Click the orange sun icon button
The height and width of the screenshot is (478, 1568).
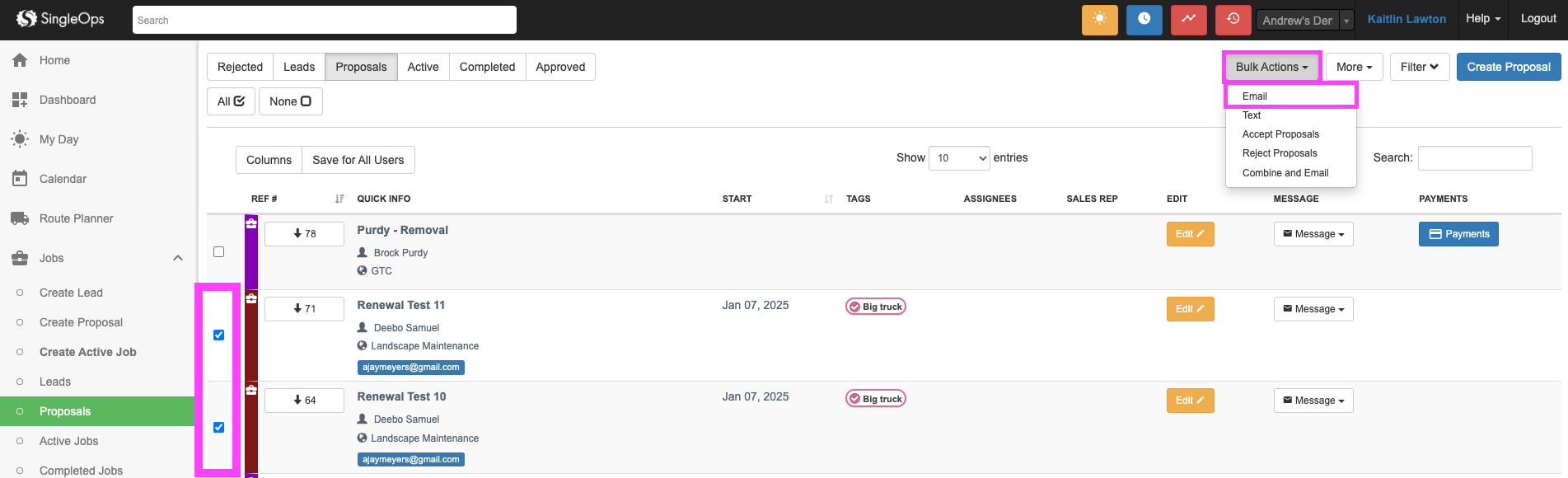pyautogui.click(x=1099, y=20)
